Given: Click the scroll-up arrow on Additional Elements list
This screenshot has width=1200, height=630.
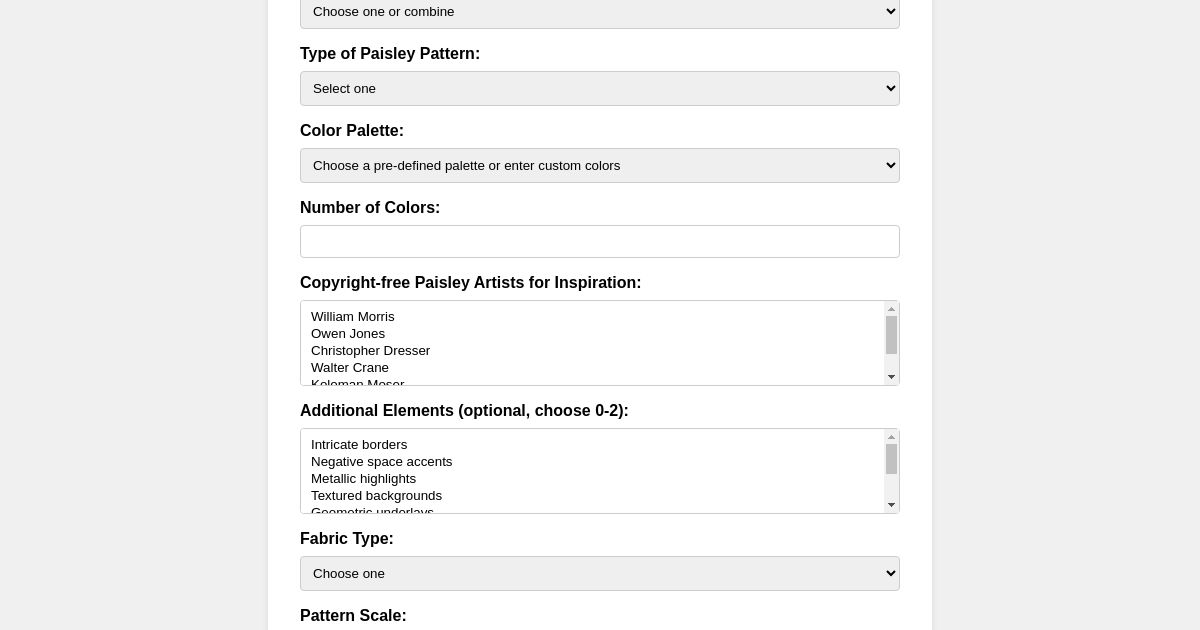Looking at the screenshot, I should pyautogui.click(x=891, y=438).
